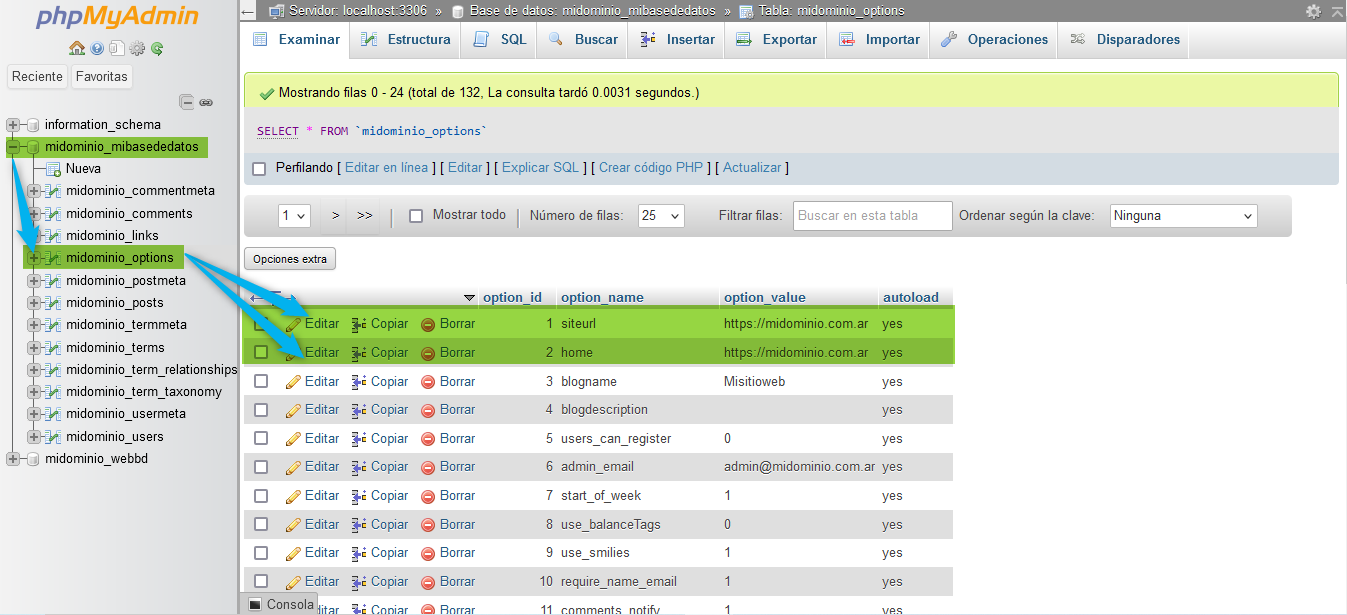Click Borrar icon for blogname row
Viewport: 1347px width, 615px height.
click(428, 381)
